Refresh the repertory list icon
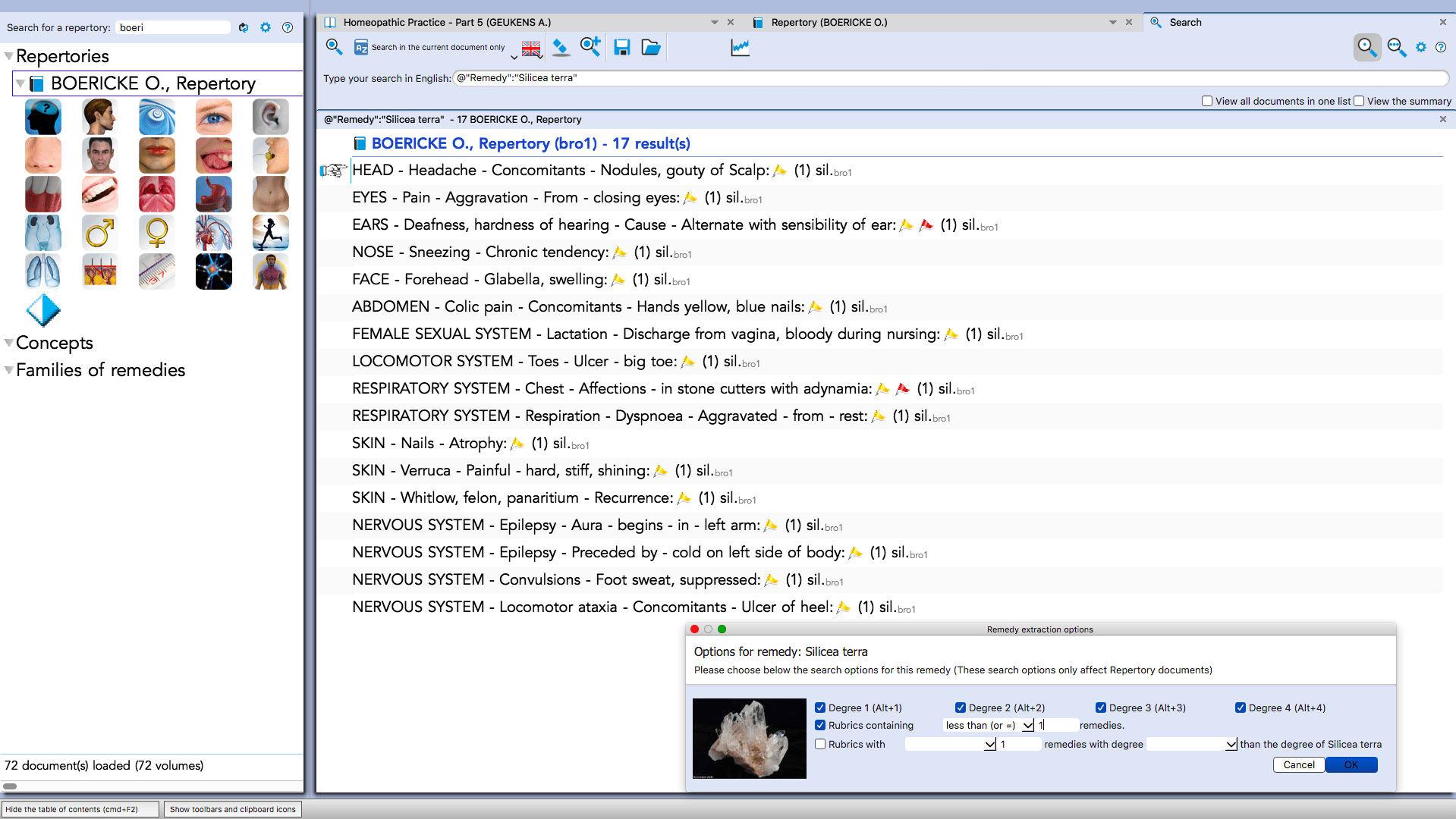Viewport: 1456px width, 819px height. (244, 27)
